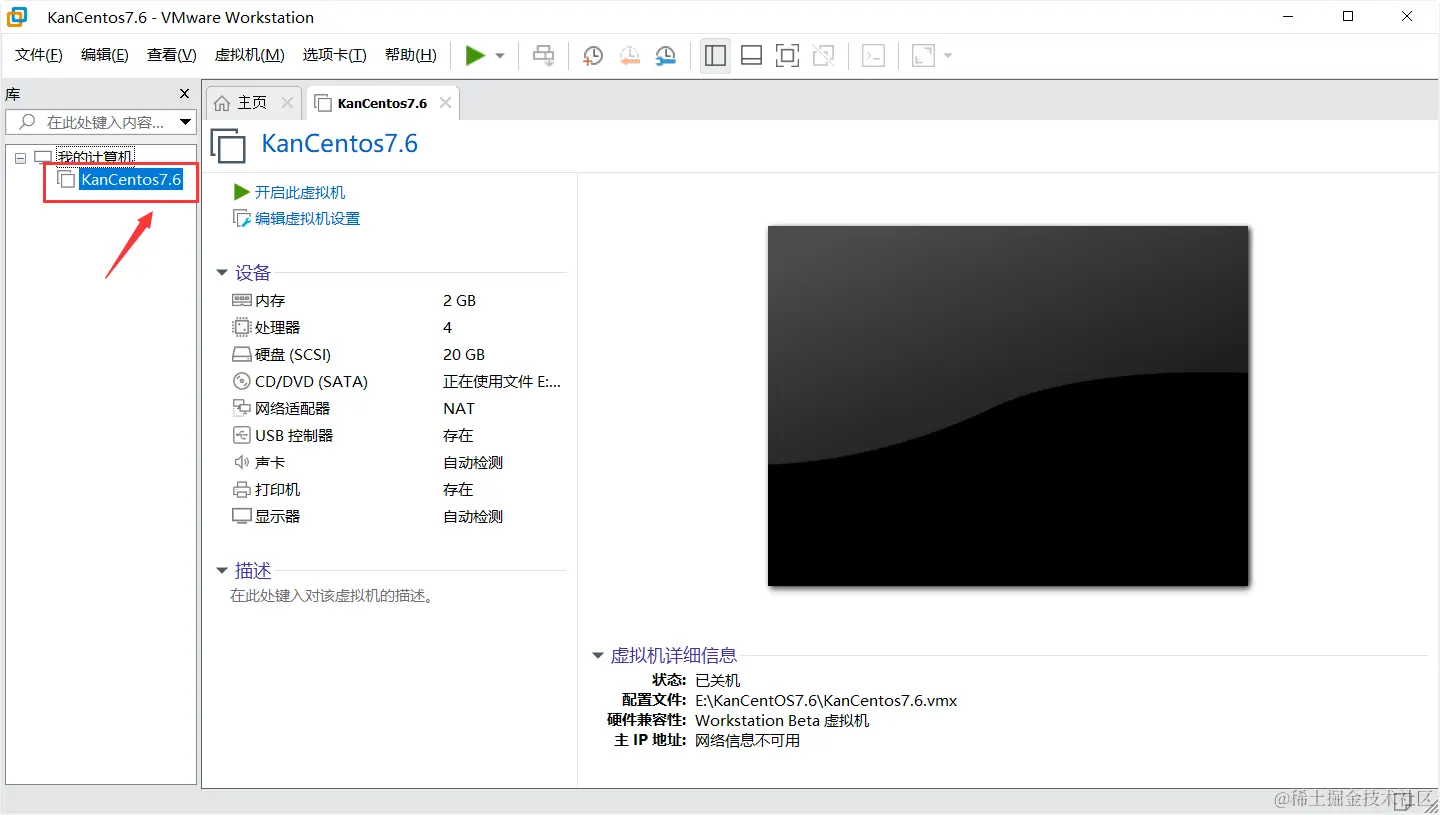Toggle the library panel visibility icon
1440x815 pixels.
tap(715, 55)
